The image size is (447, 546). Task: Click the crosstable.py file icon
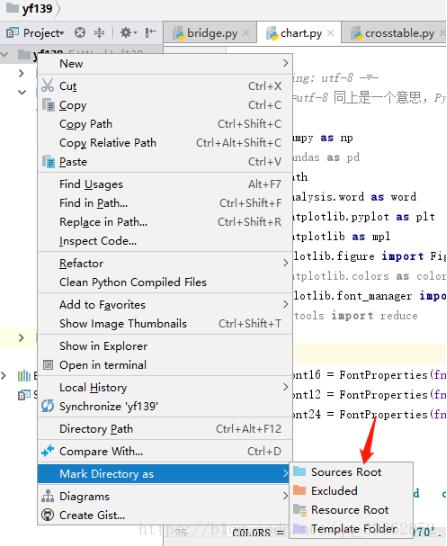[357, 33]
